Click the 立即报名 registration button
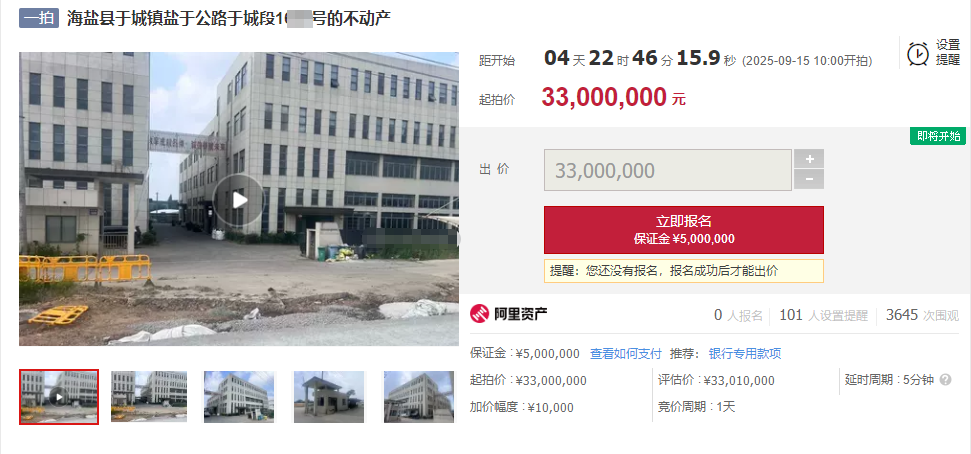The width and height of the screenshot is (971, 454). pyautogui.click(x=684, y=230)
